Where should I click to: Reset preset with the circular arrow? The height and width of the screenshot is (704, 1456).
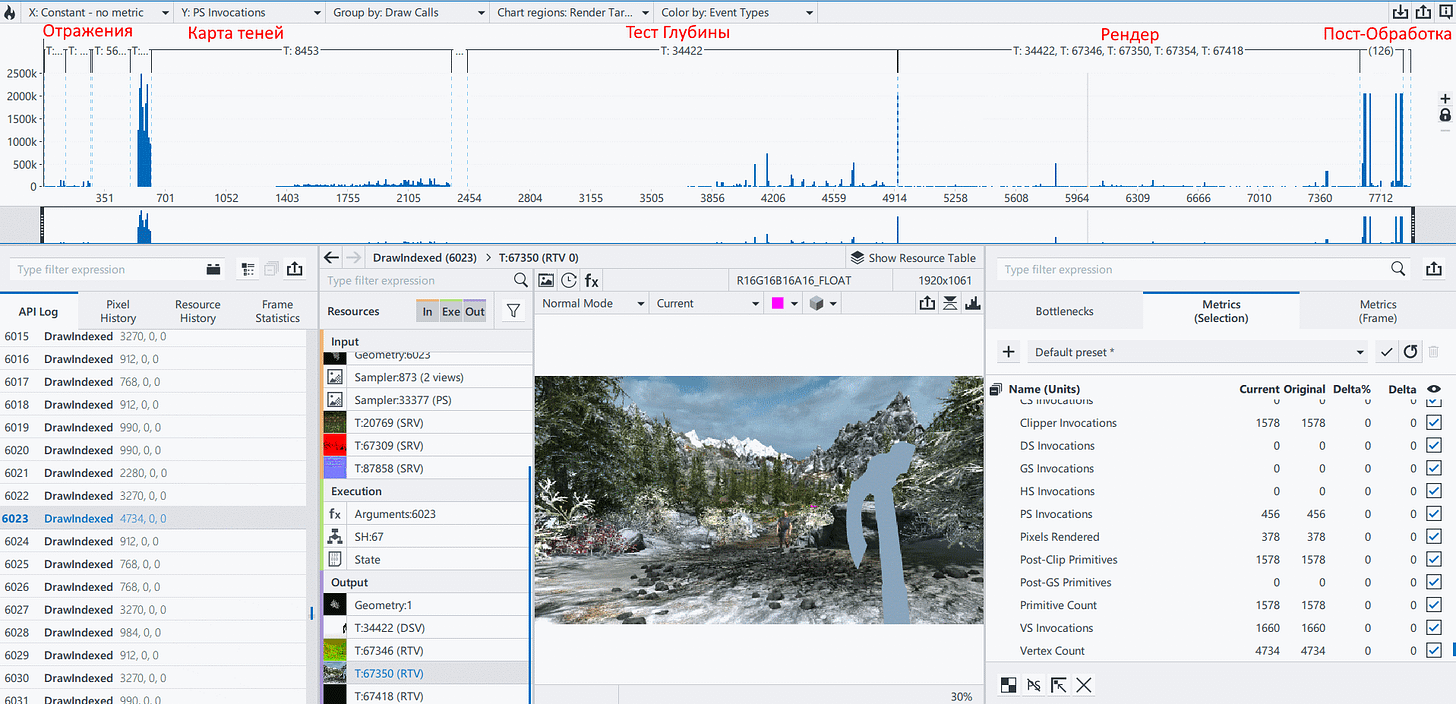click(1410, 352)
